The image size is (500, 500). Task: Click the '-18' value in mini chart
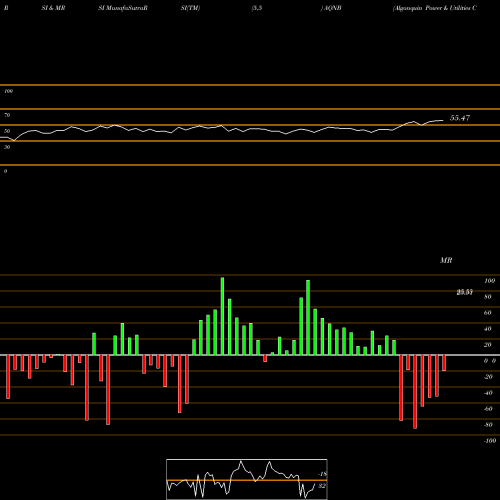coord(322,474)
